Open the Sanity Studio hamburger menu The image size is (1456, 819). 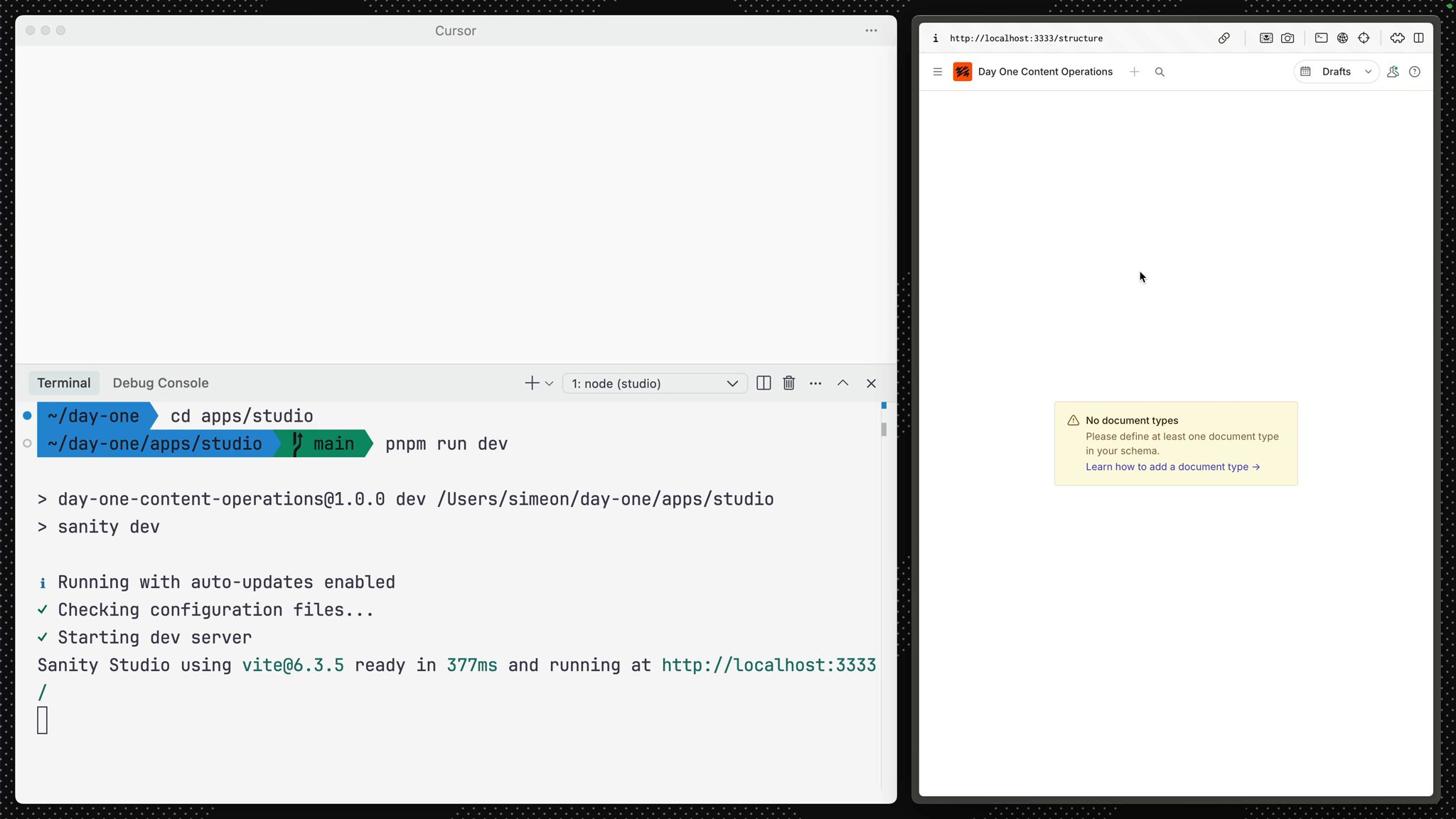(x=938, y=72)
